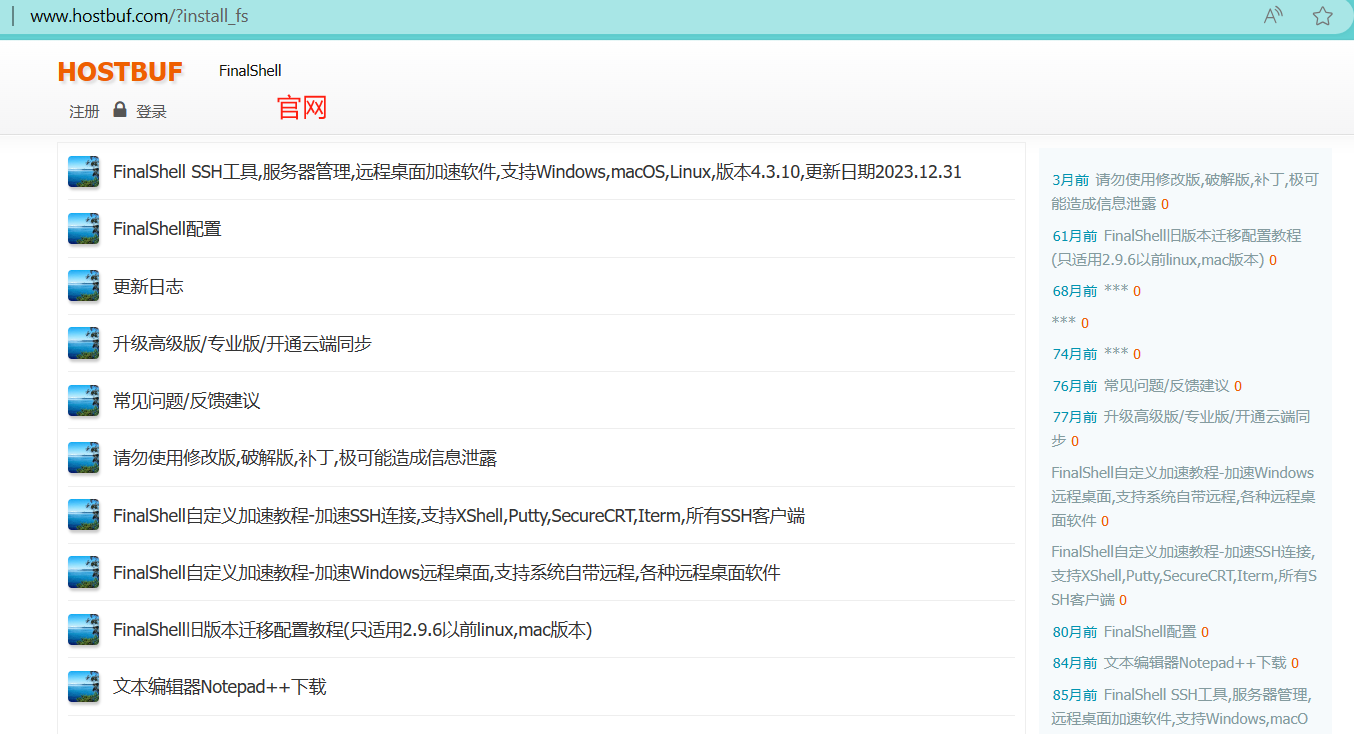Click the favorites star in the address bar
This screenshot has height=734, width=1354.
pos(1322,16)
